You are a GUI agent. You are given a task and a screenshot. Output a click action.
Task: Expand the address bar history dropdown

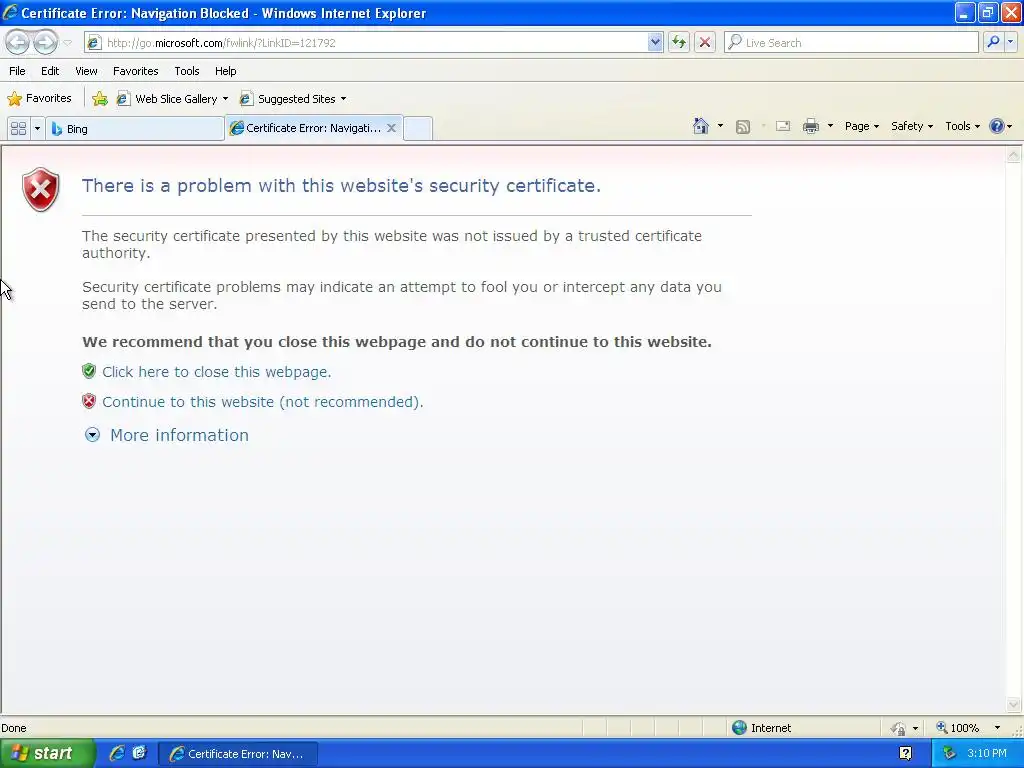(x=655, y=43)
